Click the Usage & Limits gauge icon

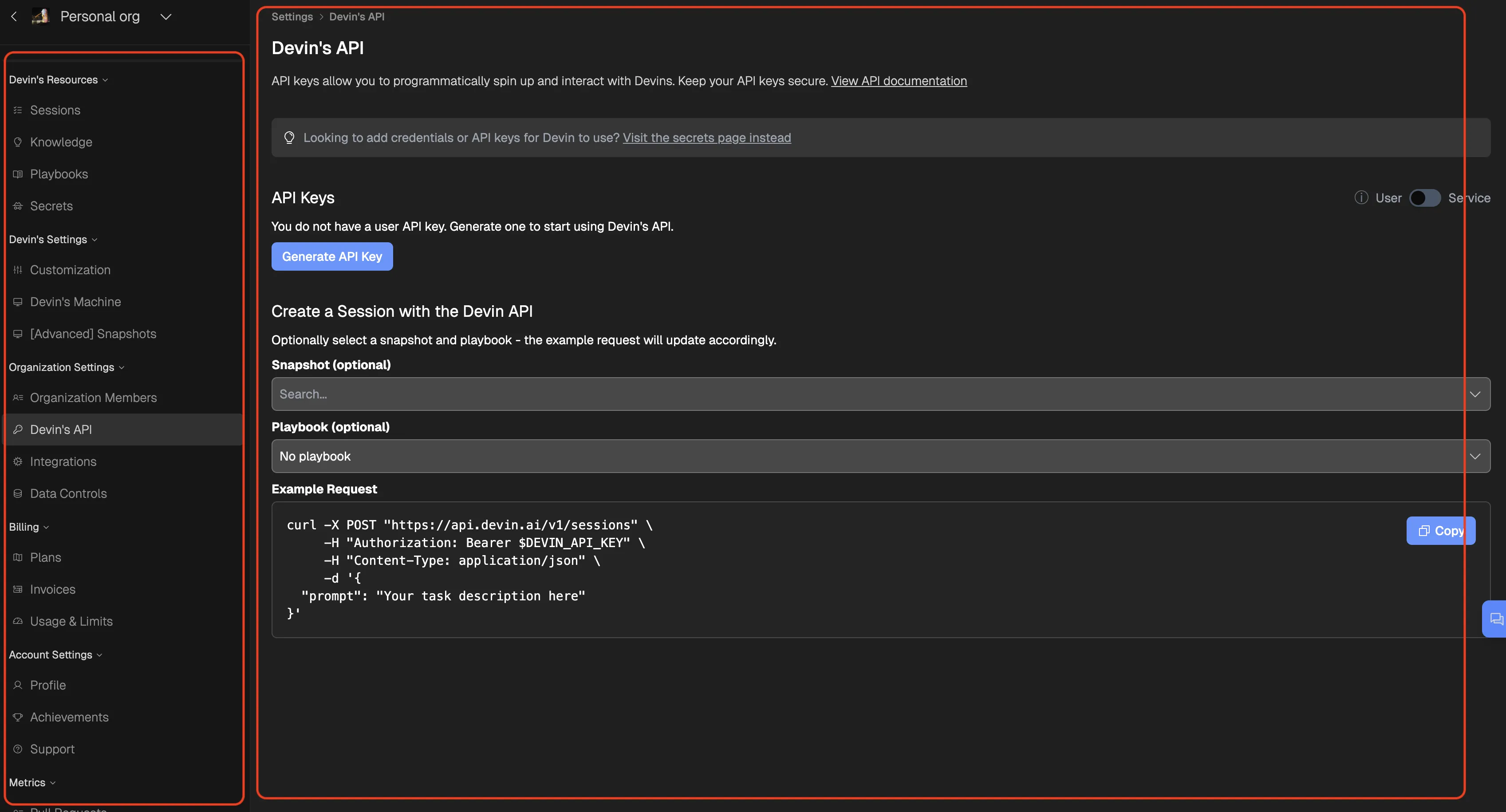coord(18,621)
